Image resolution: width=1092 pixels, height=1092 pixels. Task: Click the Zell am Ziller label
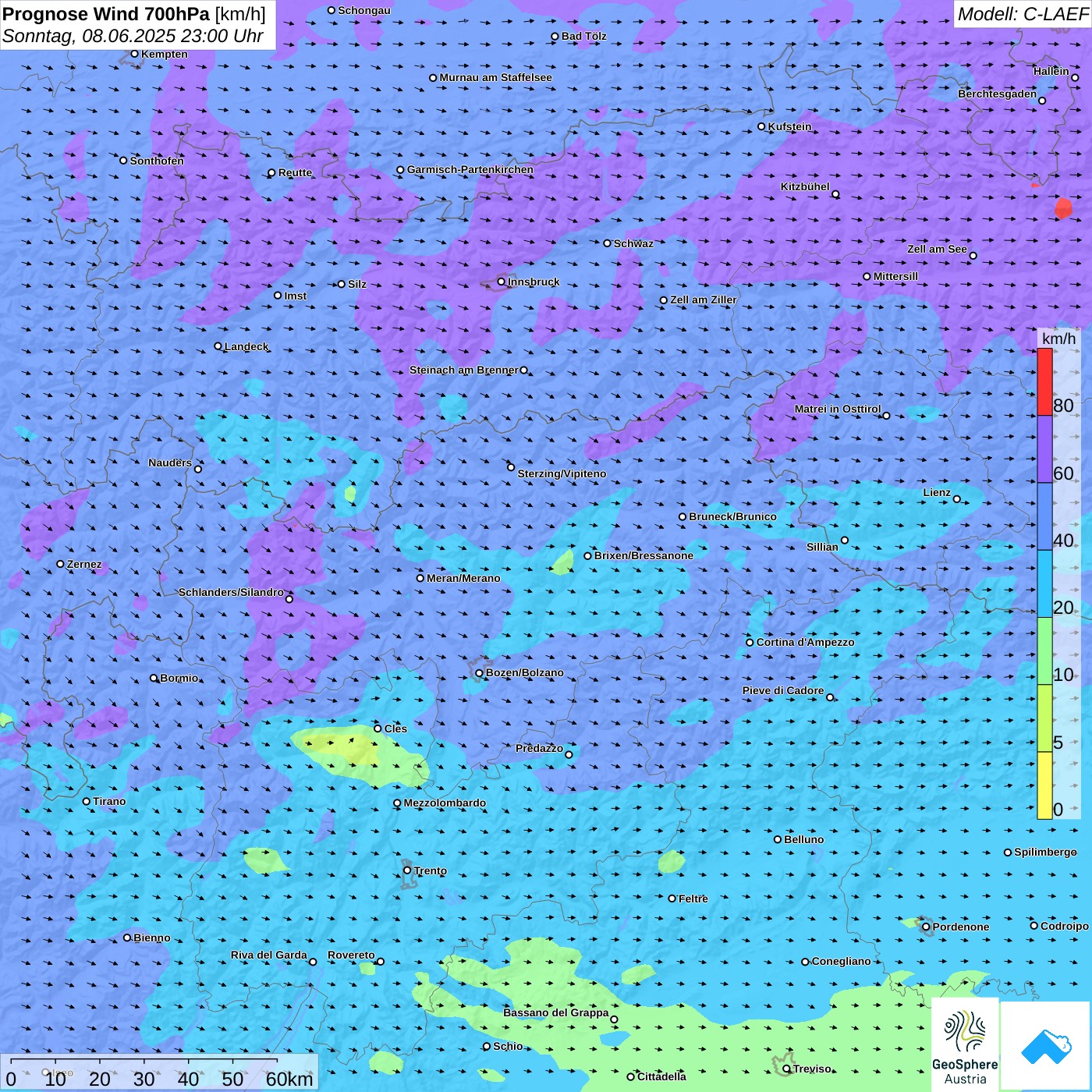pyautogui.click(x=703, y=300)
